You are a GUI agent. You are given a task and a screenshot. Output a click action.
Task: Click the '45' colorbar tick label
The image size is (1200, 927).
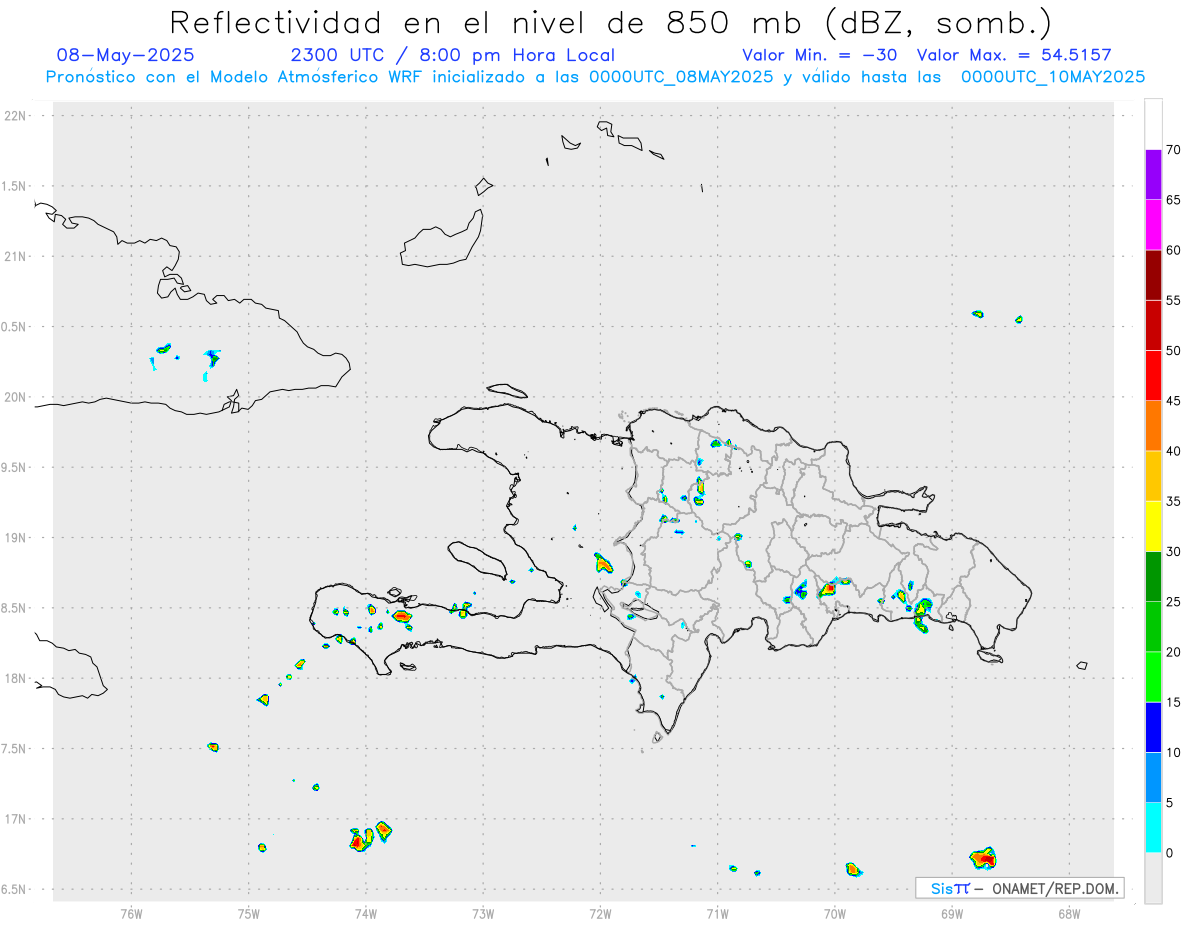[x=1173, y=401]
